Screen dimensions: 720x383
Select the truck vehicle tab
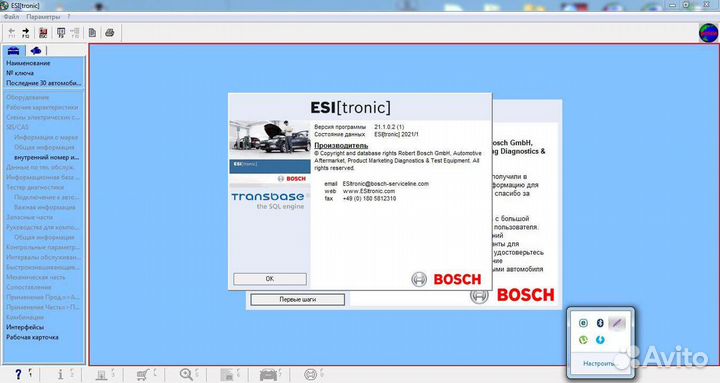coord(35,51)
